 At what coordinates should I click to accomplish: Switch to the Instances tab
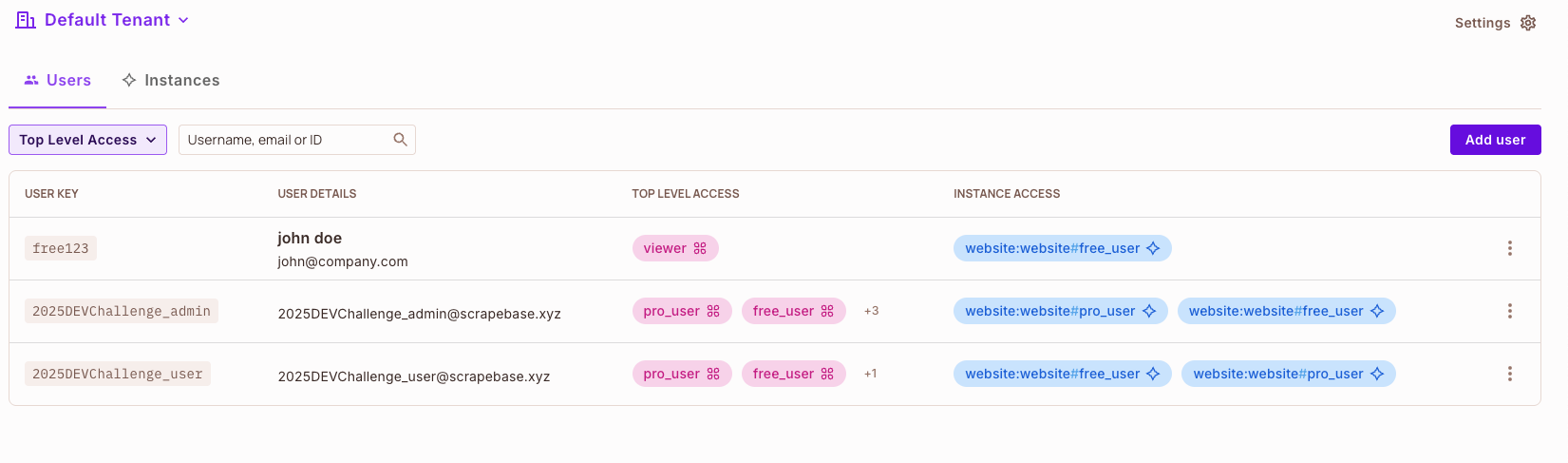point(171,81)
